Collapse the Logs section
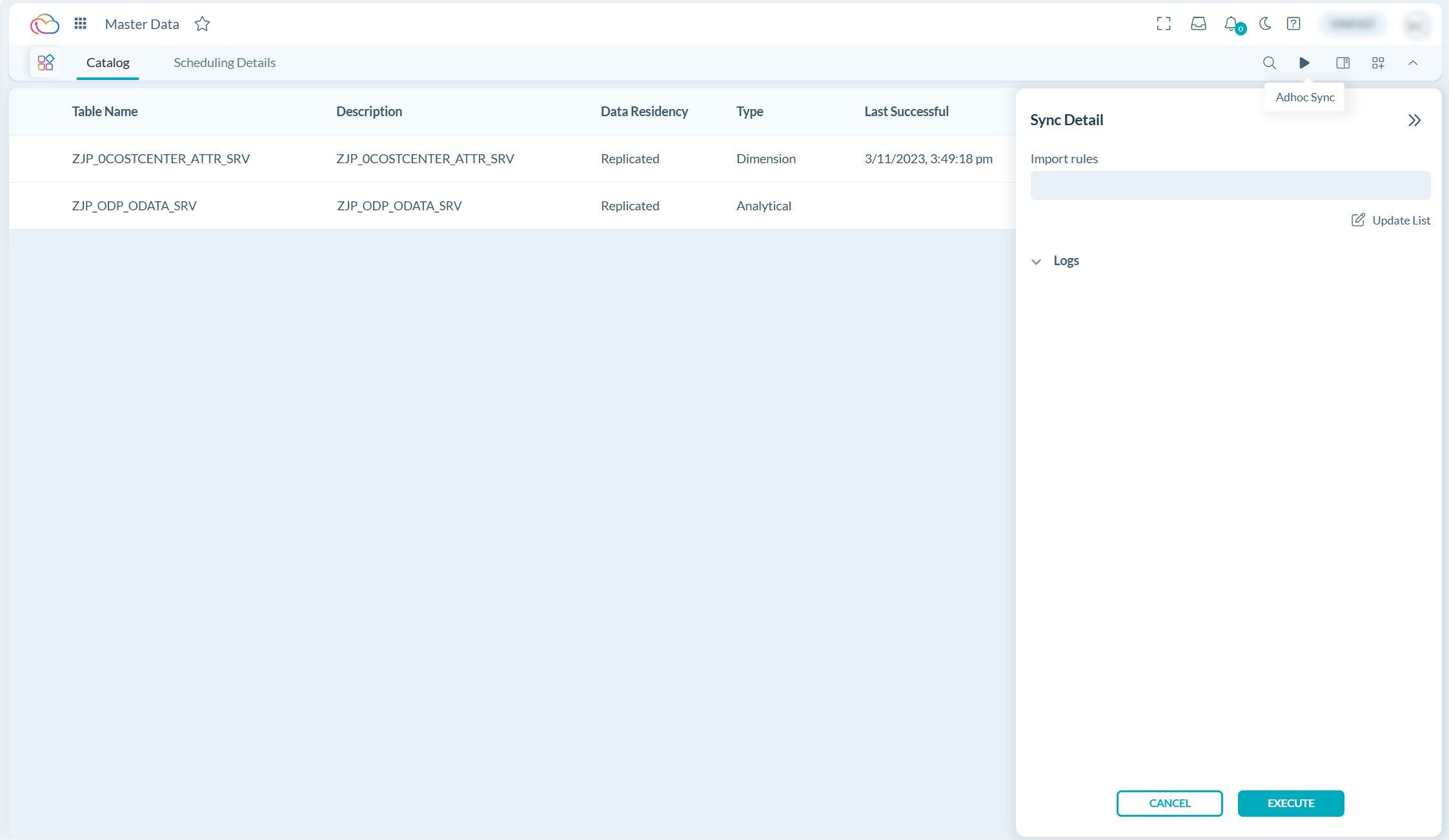 click(1037, 261)
